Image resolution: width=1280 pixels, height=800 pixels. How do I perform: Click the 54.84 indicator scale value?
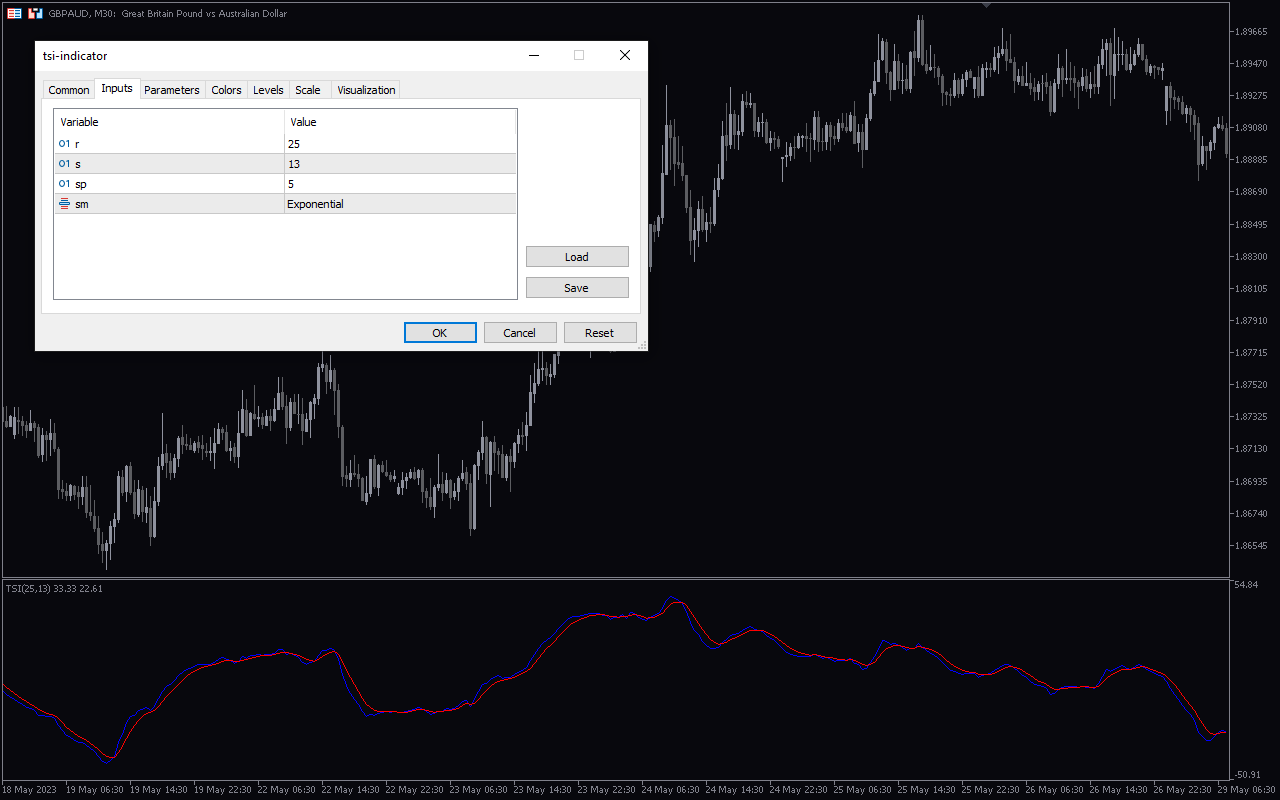pyautogui.click(x=1248, y=584)
